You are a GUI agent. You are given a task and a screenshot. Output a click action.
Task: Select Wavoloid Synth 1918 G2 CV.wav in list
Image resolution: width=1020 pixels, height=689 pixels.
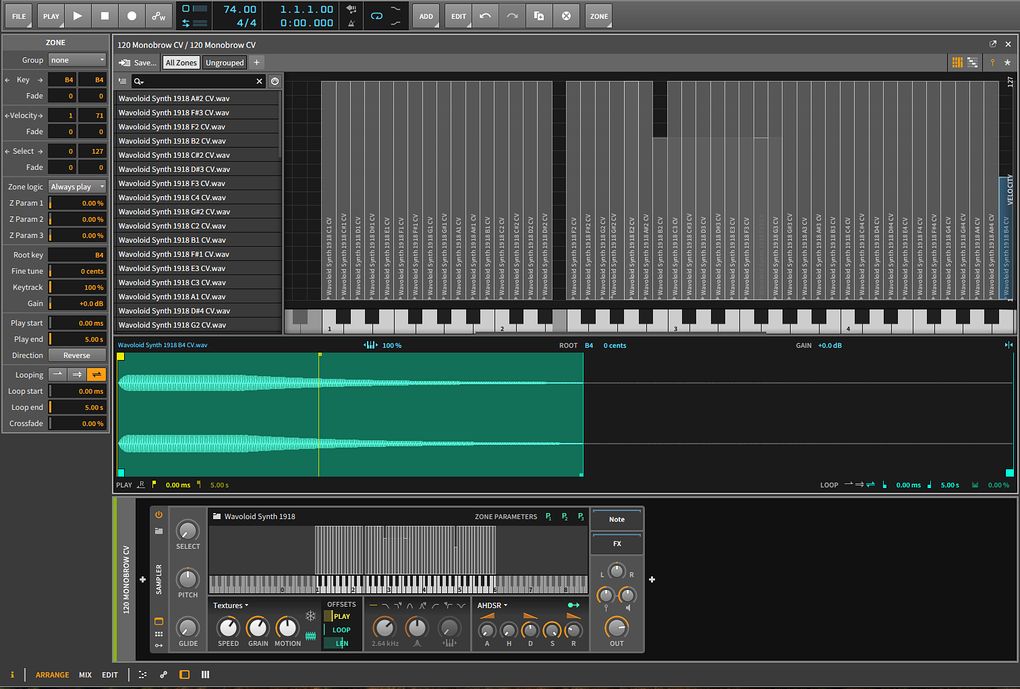[198, 325]
